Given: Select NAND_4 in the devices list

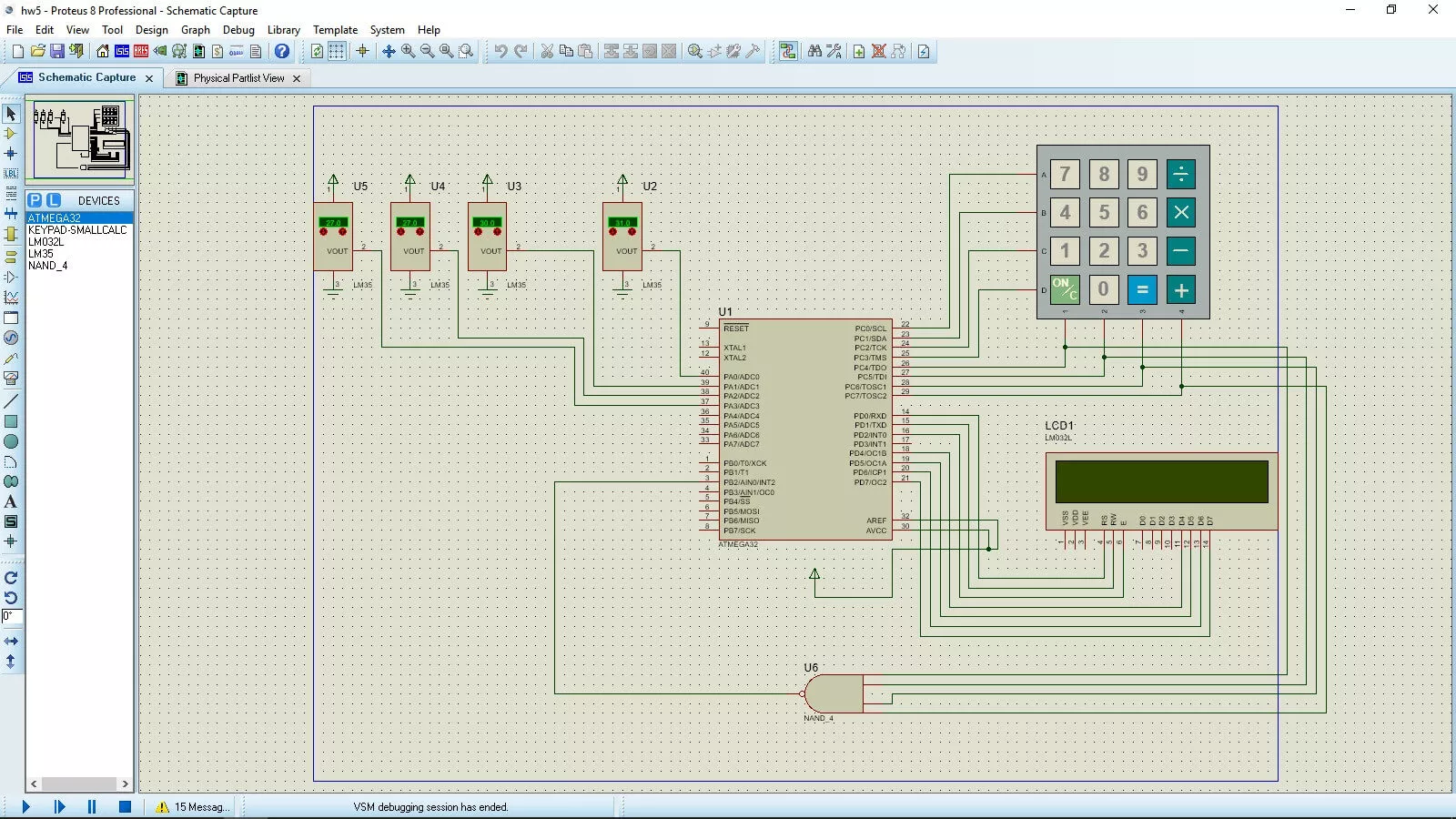Looking at the screenshot, I should (x=79, y=266).
